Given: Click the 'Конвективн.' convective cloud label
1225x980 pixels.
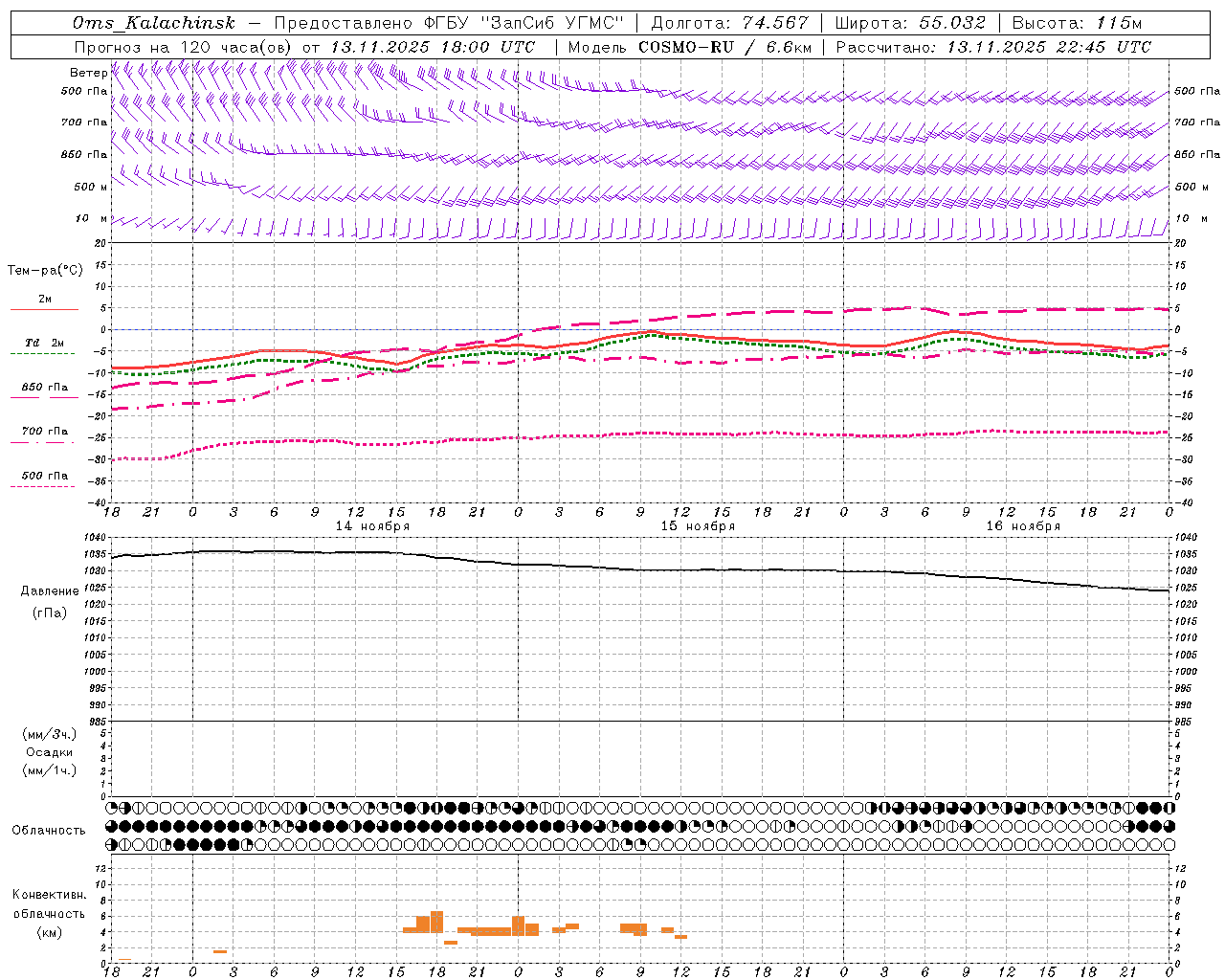Looking at the screenshot, I should [x=49, y=895].
